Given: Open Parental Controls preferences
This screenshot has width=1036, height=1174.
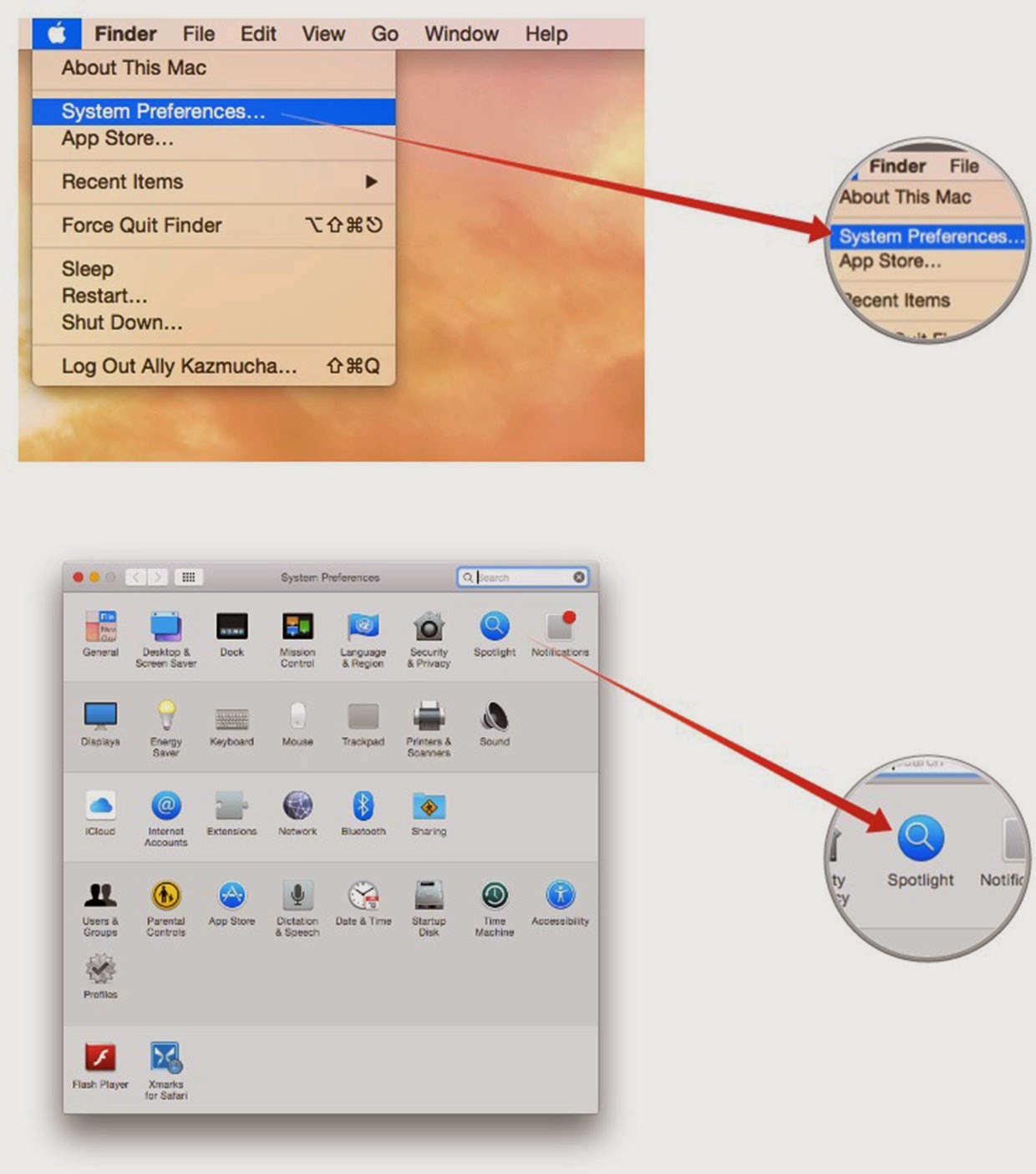Looking at the screenshot, I should (x=165, y=908).
